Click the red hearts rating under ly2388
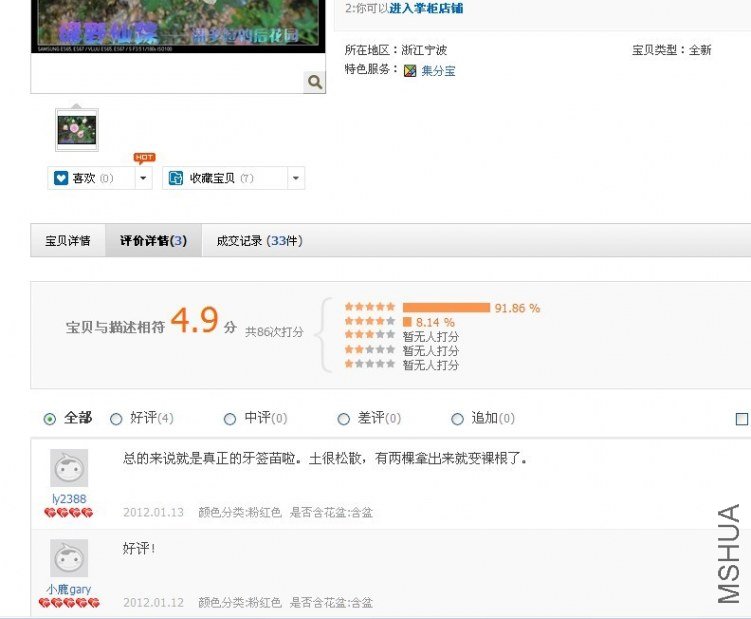This screenshot has height=619, width=751. (x=68, y=513)
